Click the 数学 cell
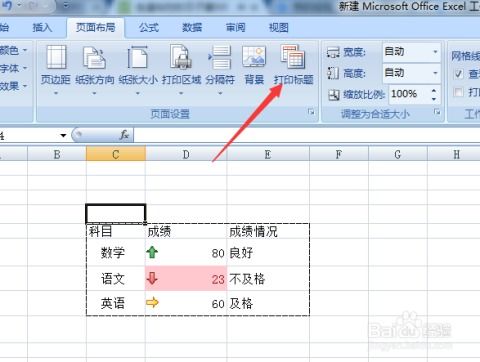The height and width of the screenshot is (362, 480). point(116,253)
